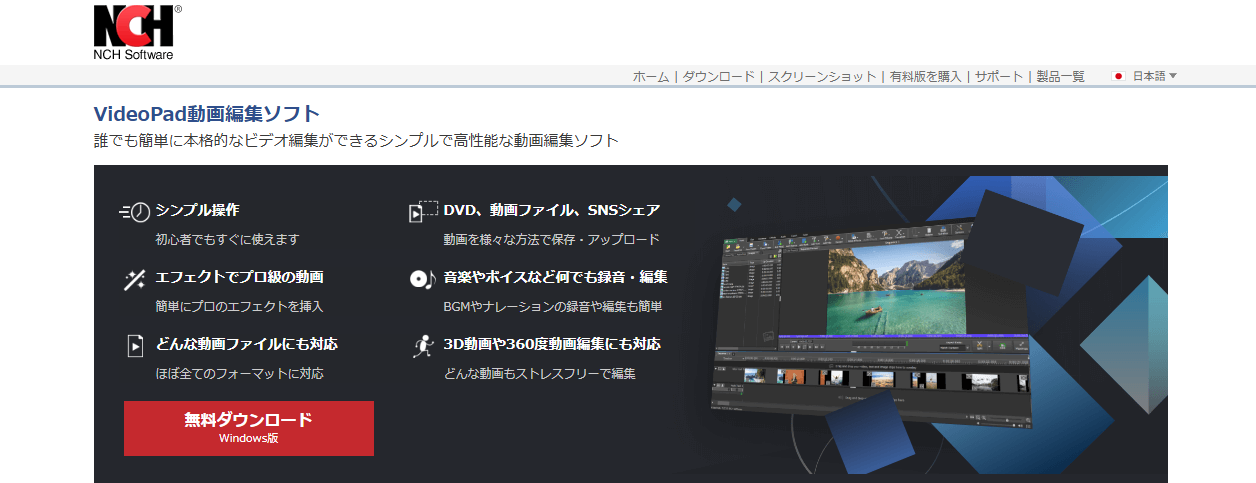
Task: Click the 無料ダウンロード Windows版 button
Action: 249,428
